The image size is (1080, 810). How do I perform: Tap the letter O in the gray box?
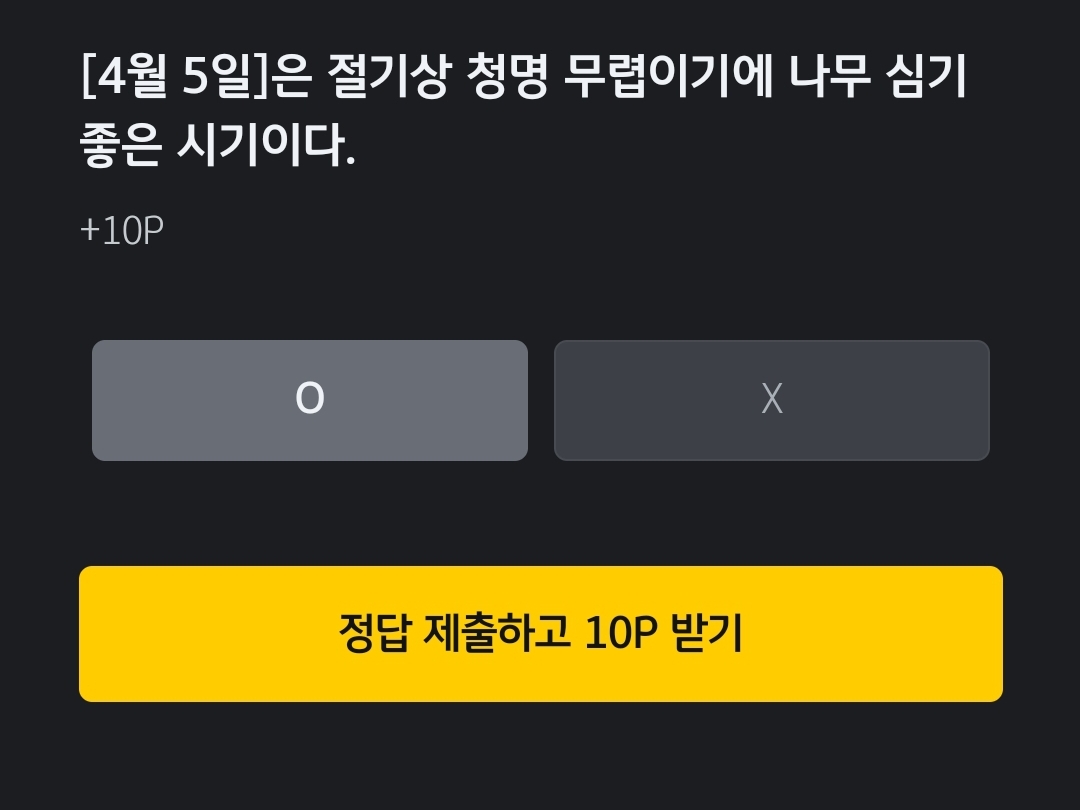pyautogui.click(x=310, y=398)
